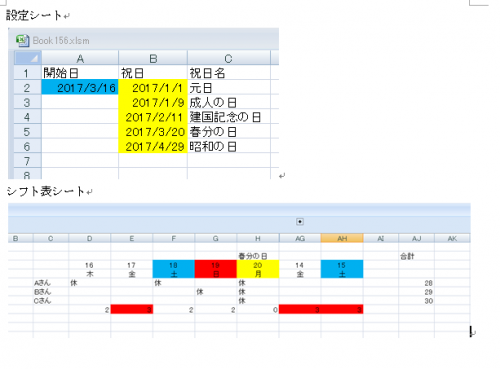Select the highlighted AH column header
The image size is (500, 369).
(342, 238)
